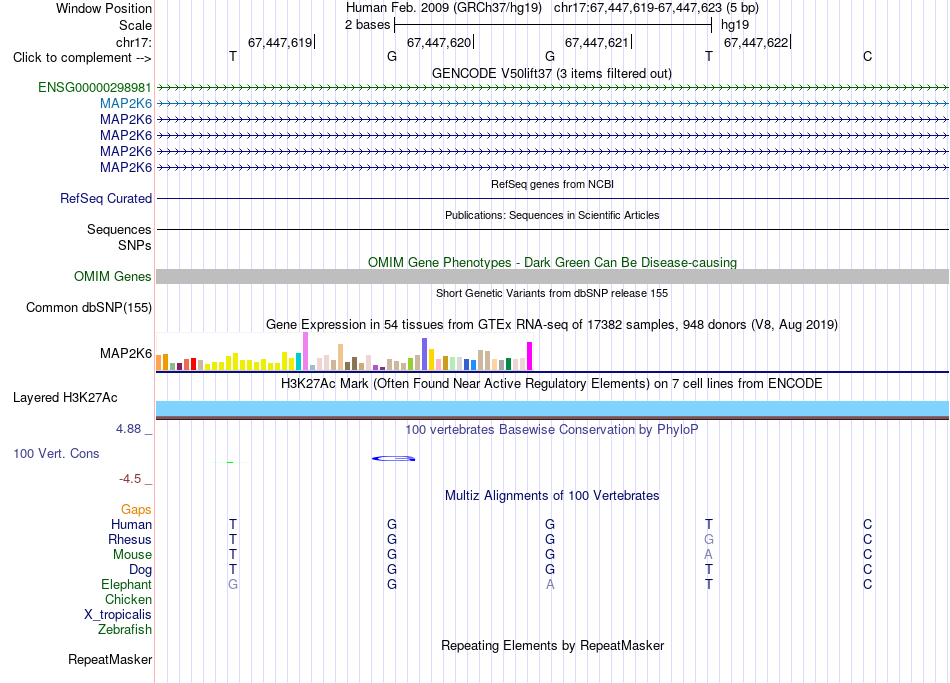This screenshot has height=683, width=950.
Task: Click the SNPs track label
Action: (135, 245)
